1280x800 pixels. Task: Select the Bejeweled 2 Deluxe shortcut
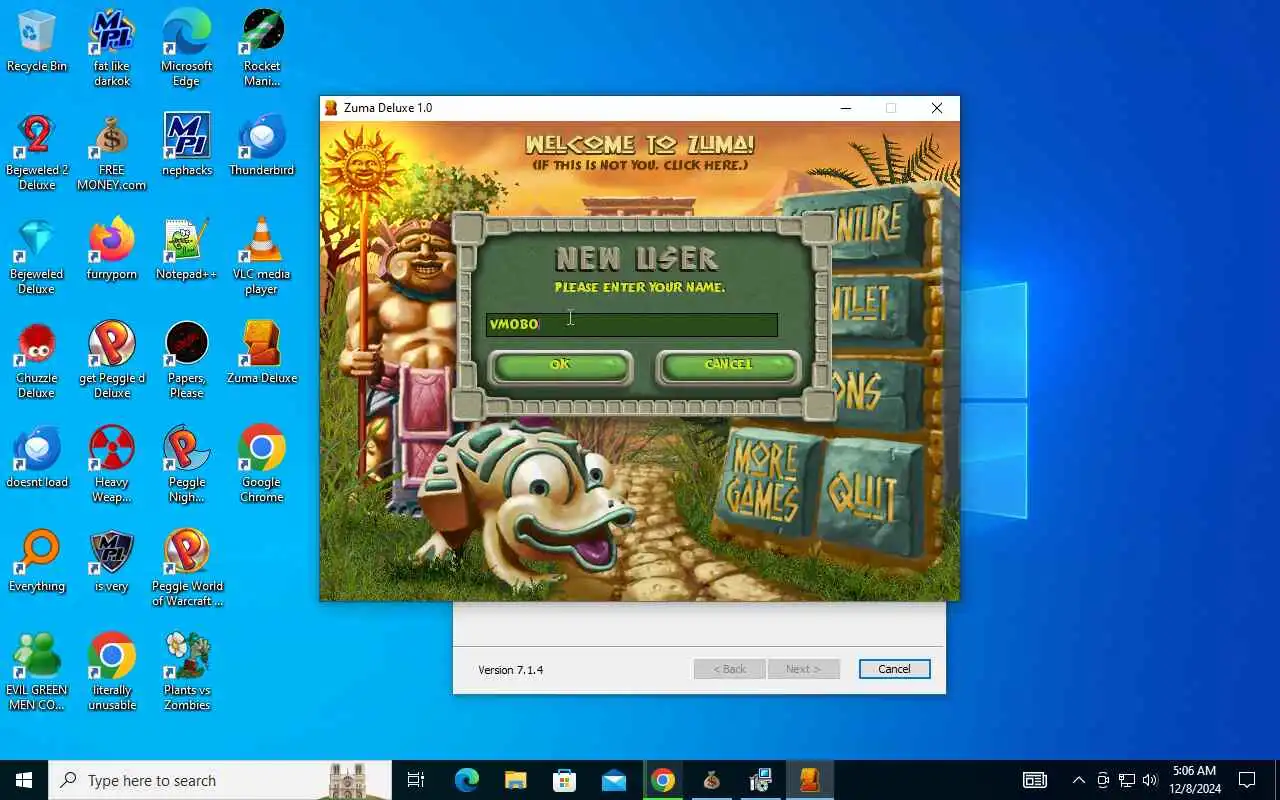(37, 152)
